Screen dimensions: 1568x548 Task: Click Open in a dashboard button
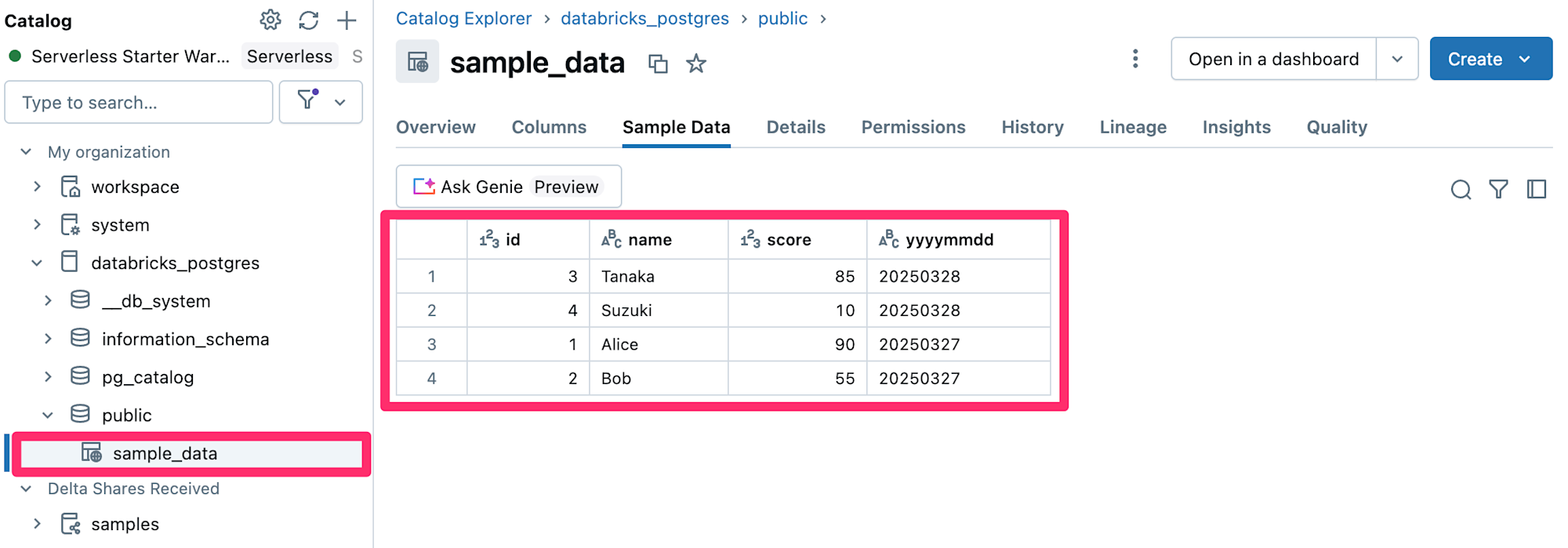click(1274, 59)
